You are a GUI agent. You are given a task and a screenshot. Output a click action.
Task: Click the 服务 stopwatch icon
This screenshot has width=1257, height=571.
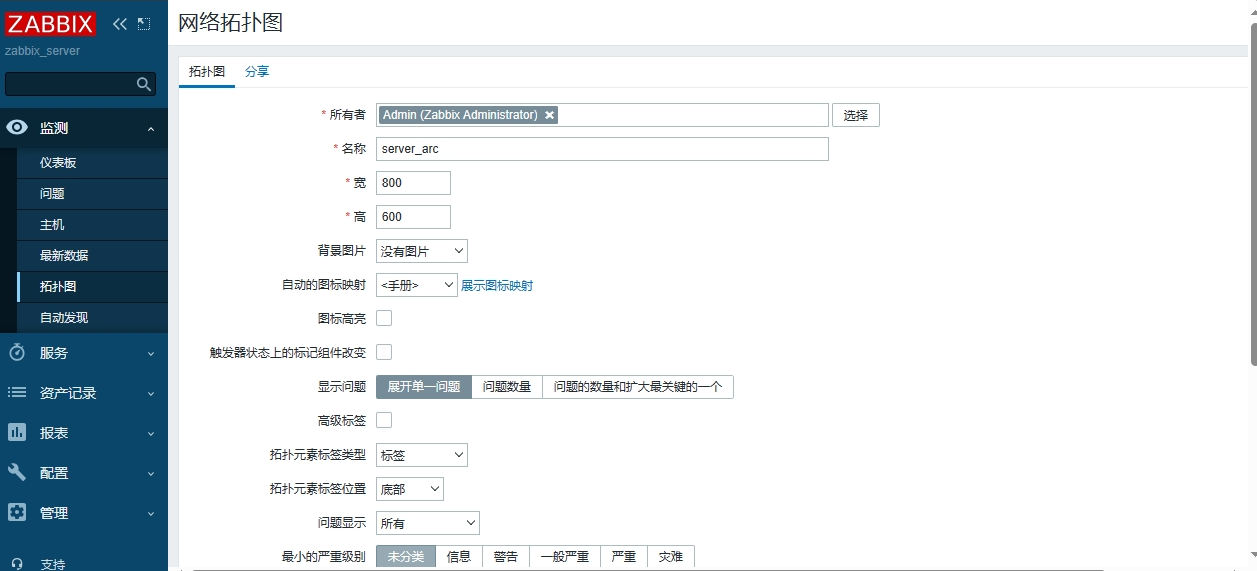(x=17, y=353)
